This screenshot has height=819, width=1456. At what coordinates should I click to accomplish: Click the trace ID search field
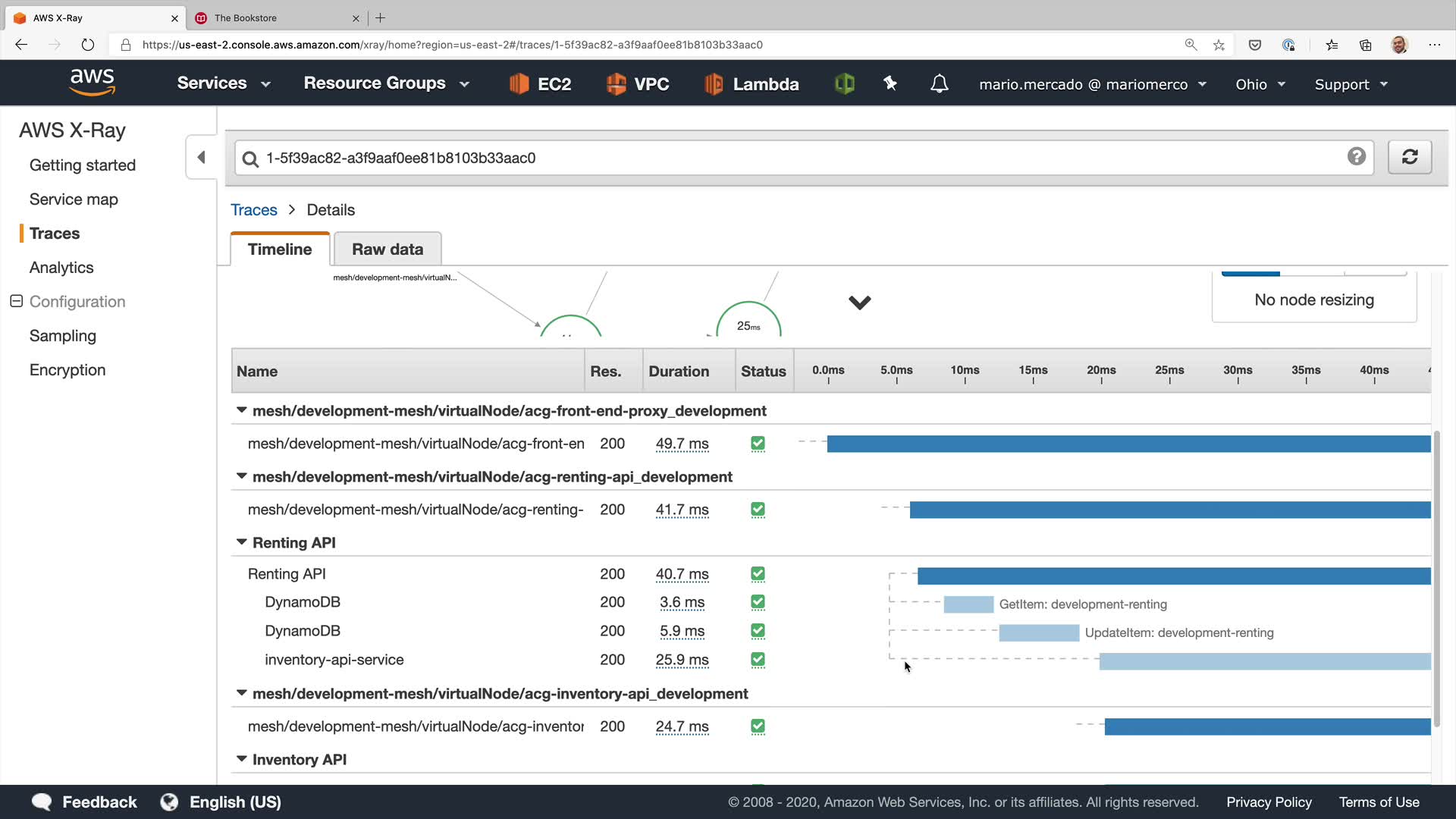796,158
